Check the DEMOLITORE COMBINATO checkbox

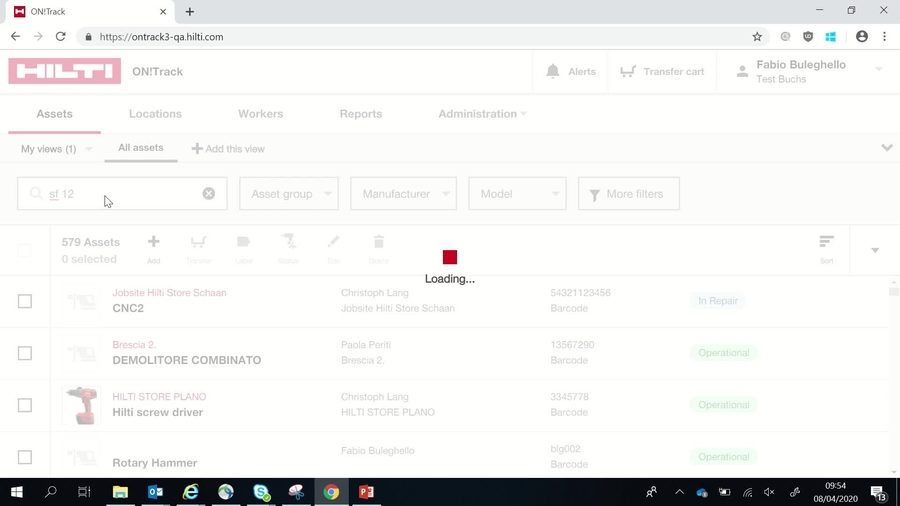pos(25,353)
